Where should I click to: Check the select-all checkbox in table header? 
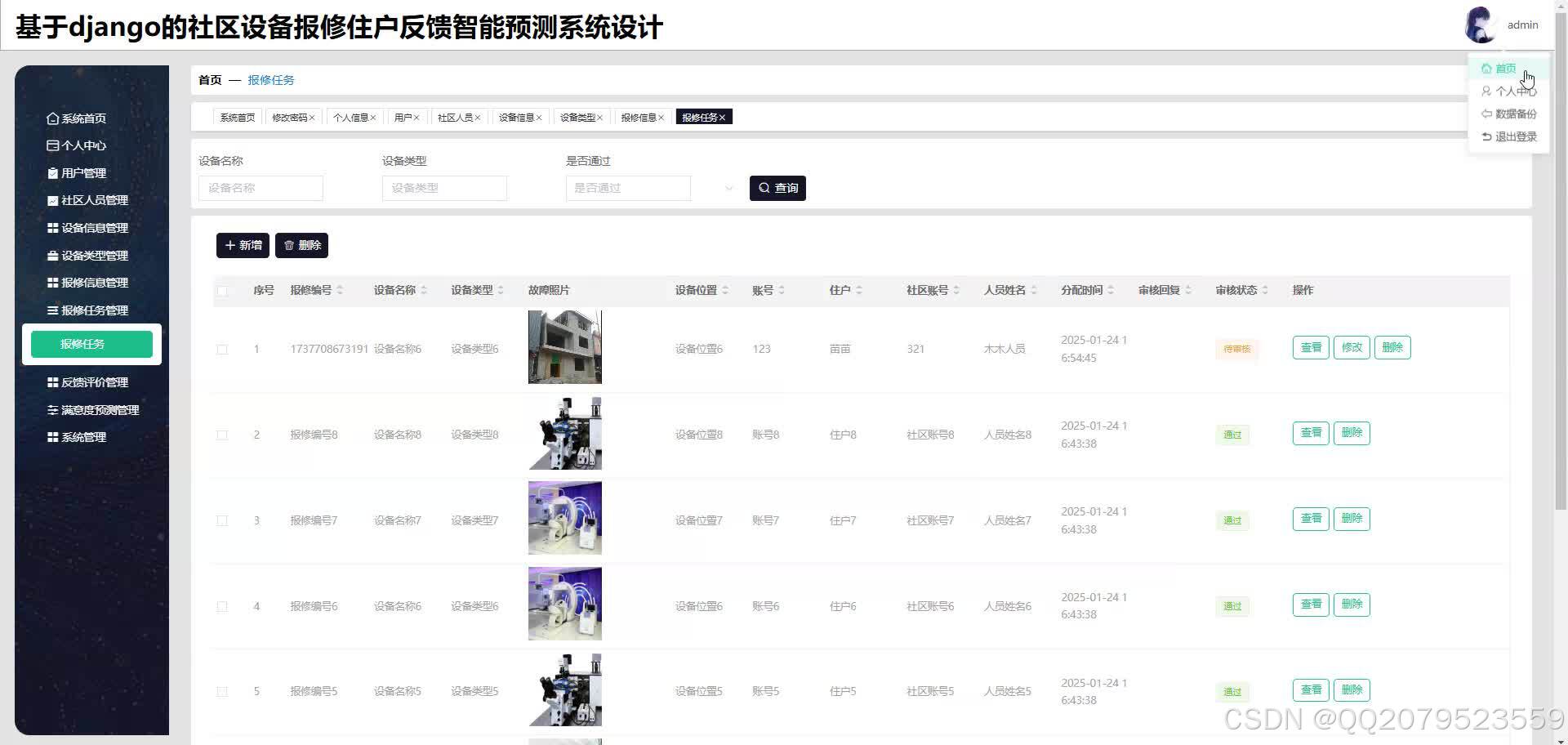click(222, 290)
